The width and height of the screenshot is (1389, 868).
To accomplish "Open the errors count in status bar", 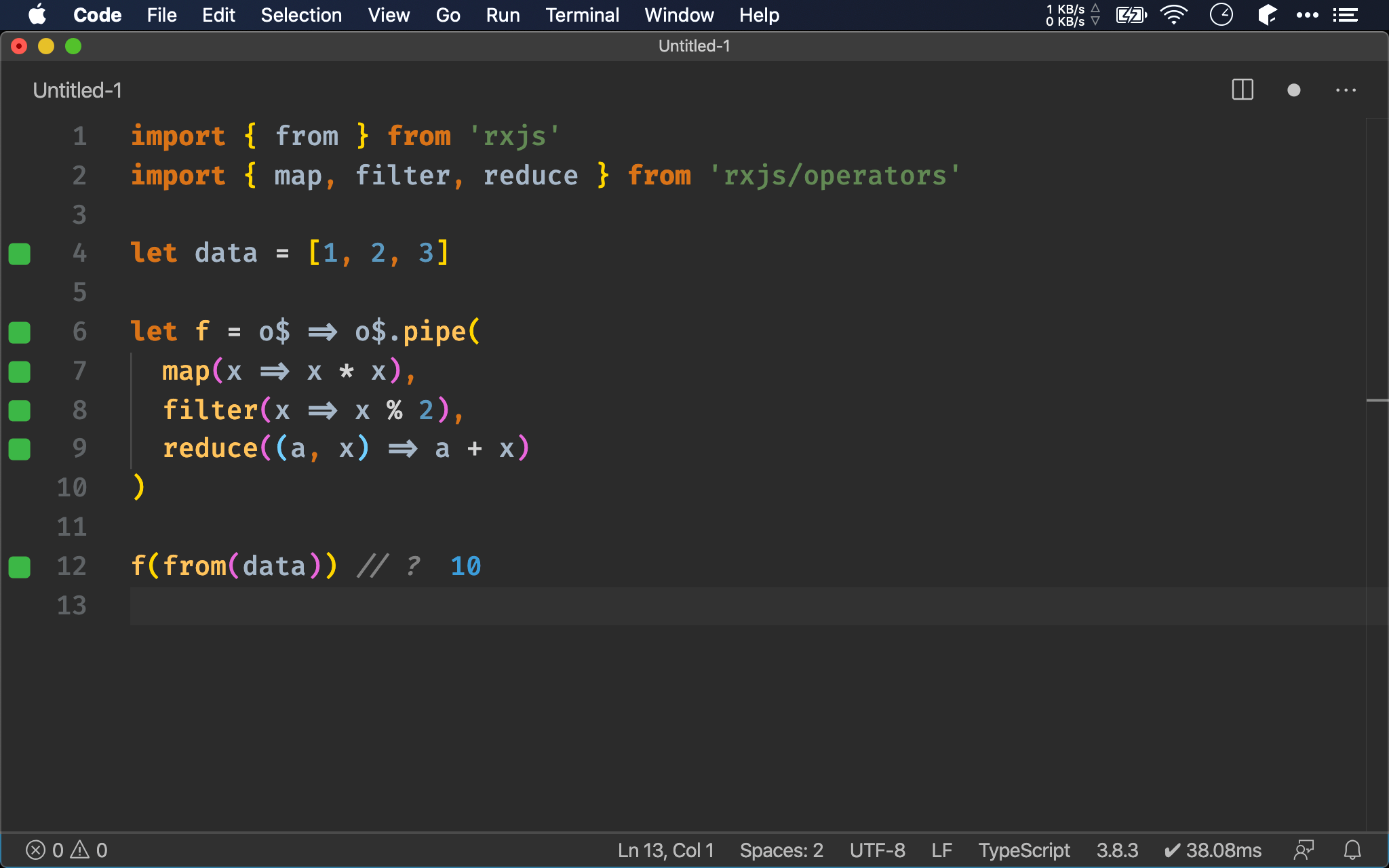I will tap(44, 850).
